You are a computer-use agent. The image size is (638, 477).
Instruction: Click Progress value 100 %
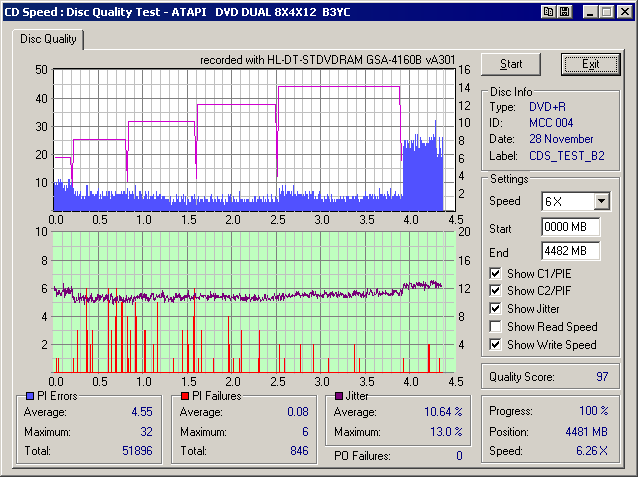(594, 411)
